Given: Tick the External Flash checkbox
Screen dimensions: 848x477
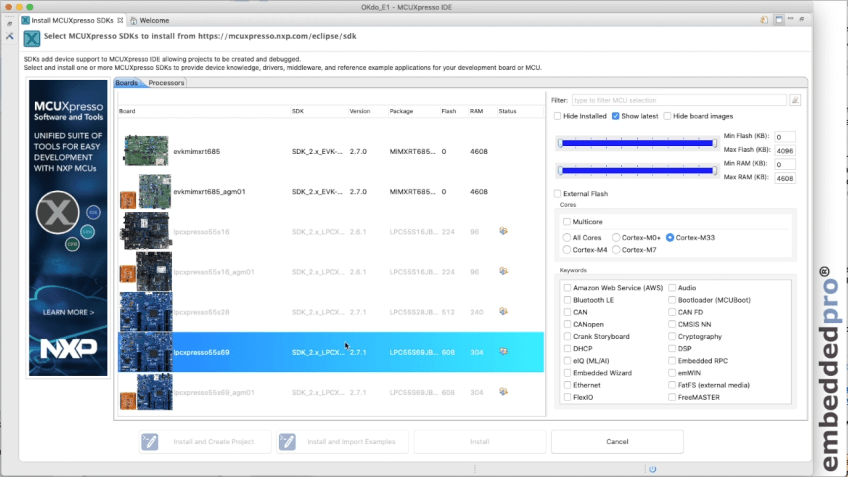Looking at the screenshot, I should point(558,194).
